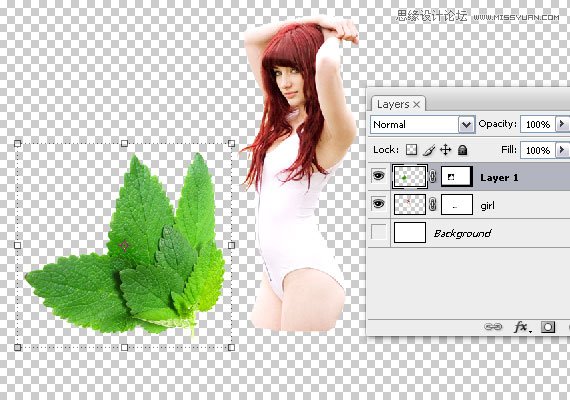Click top-right transform handle of leaves

231,143
